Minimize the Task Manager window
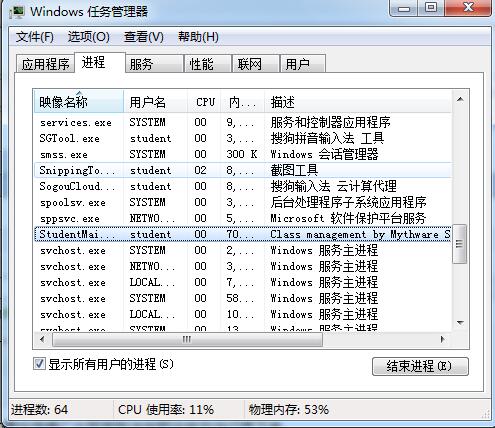The width and height of the screenshot is (495, 428). [x=404, y=8]
